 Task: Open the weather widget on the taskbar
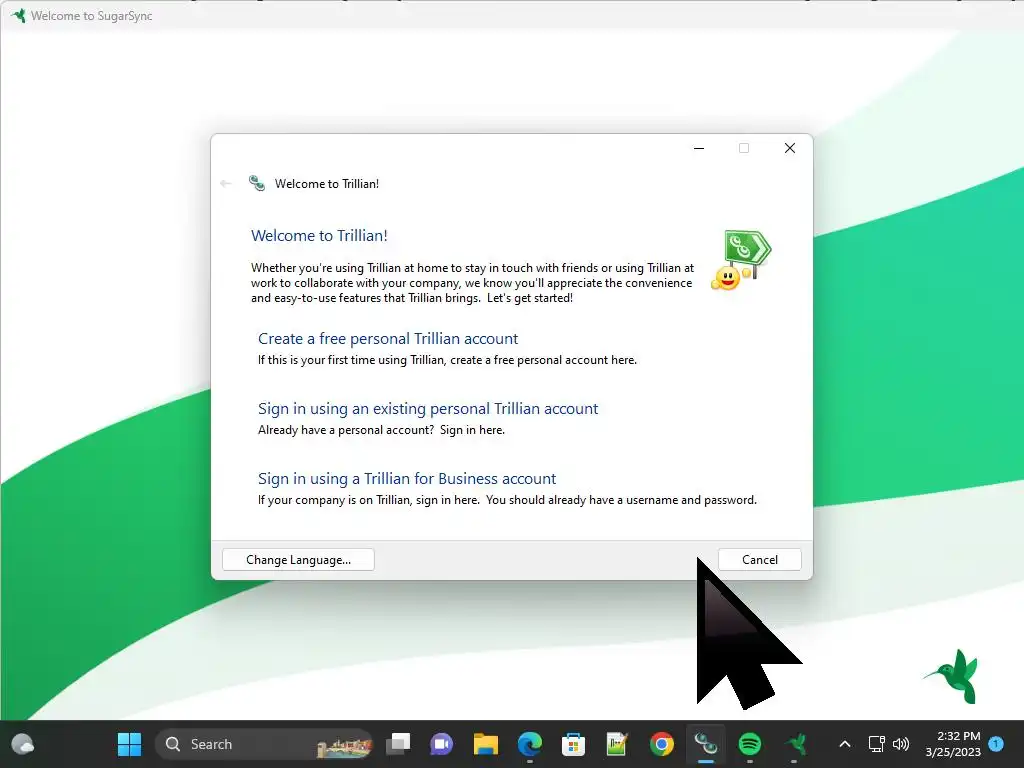[x=23, y=744]
